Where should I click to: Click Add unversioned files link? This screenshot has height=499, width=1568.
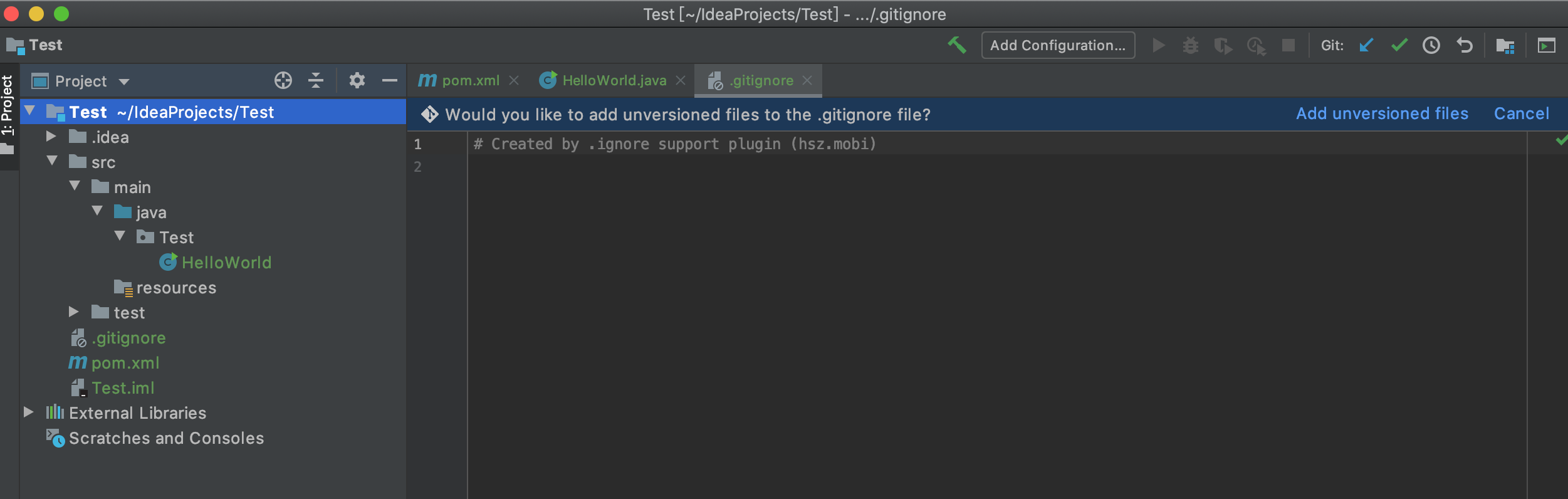pos(1382,113)
